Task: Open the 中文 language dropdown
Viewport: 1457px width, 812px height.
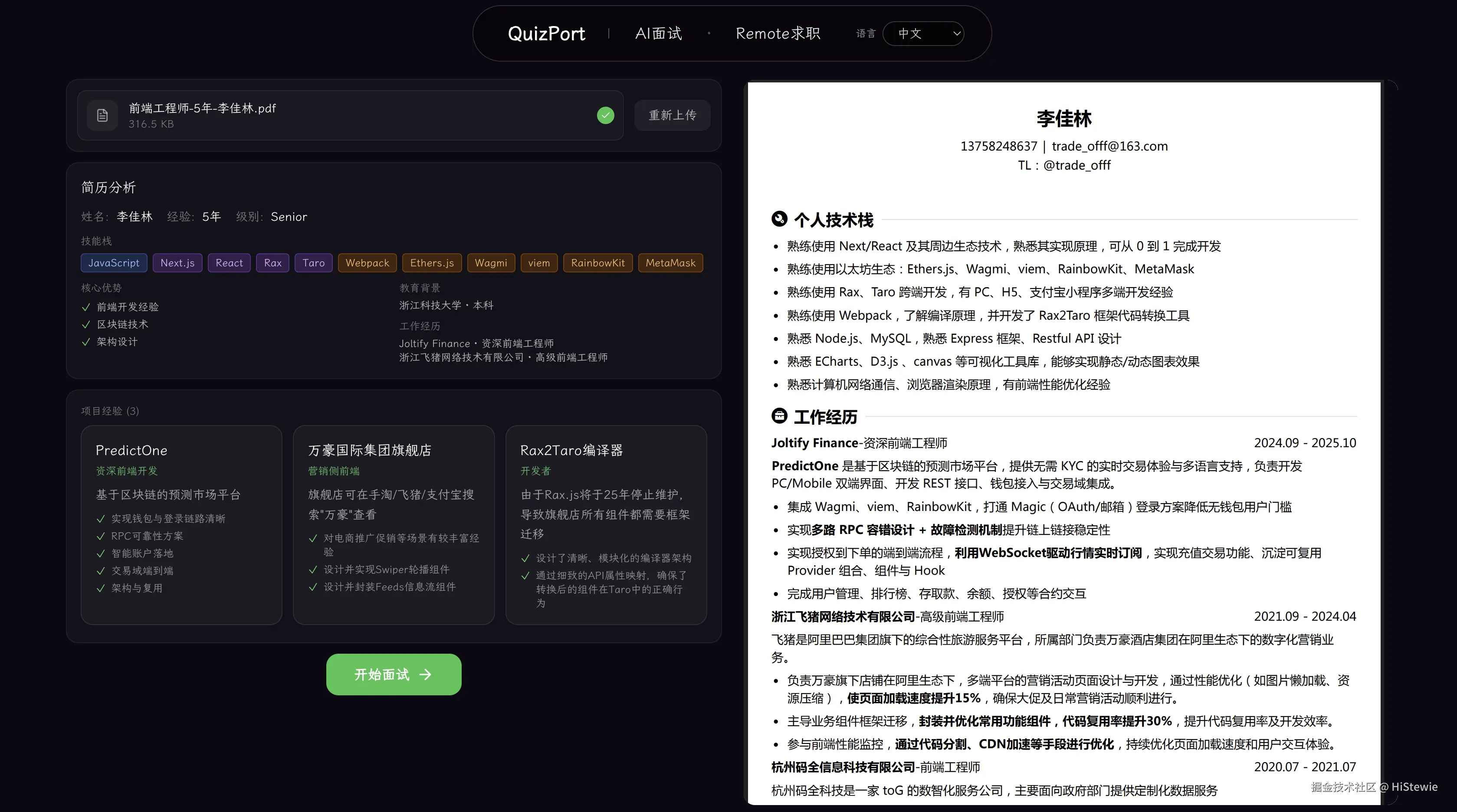Action: [x=923, y=33]
